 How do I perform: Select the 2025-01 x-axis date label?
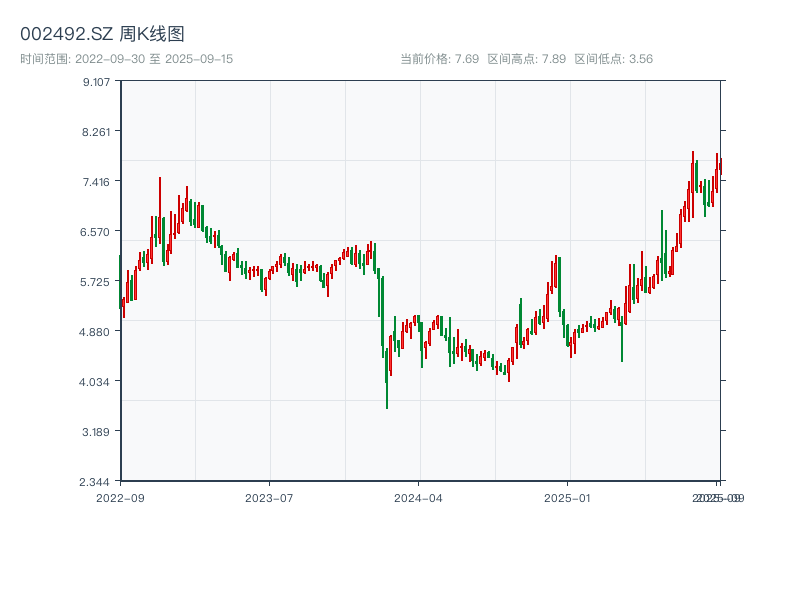pos(569,497)
